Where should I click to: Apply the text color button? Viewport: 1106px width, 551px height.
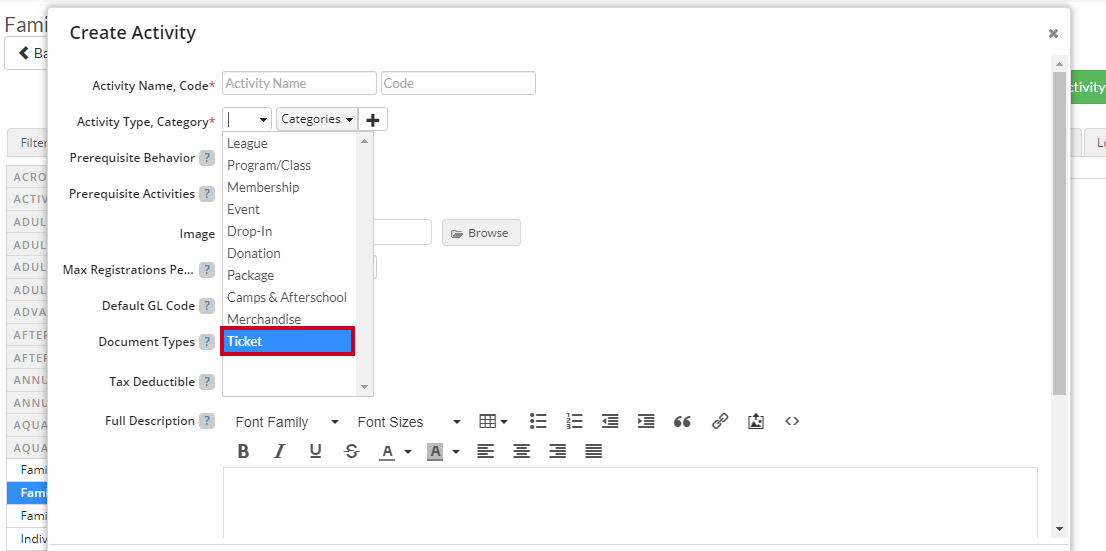pyautogui.click(x=387, y=451)
